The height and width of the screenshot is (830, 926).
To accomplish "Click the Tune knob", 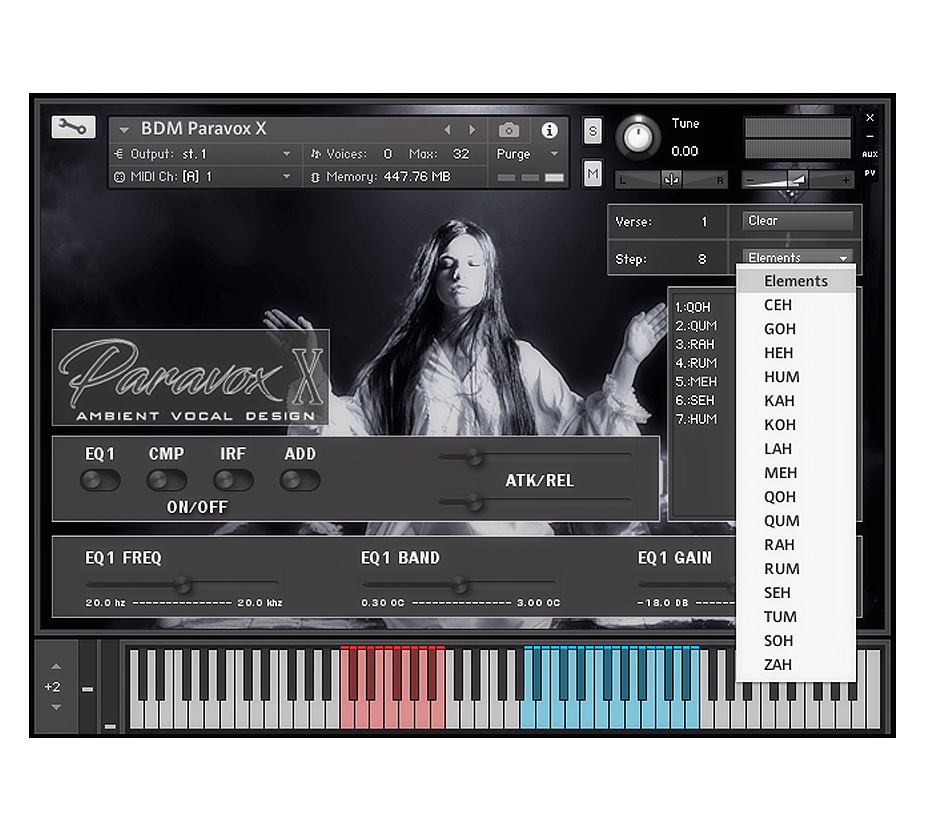I will coord(639,138).
